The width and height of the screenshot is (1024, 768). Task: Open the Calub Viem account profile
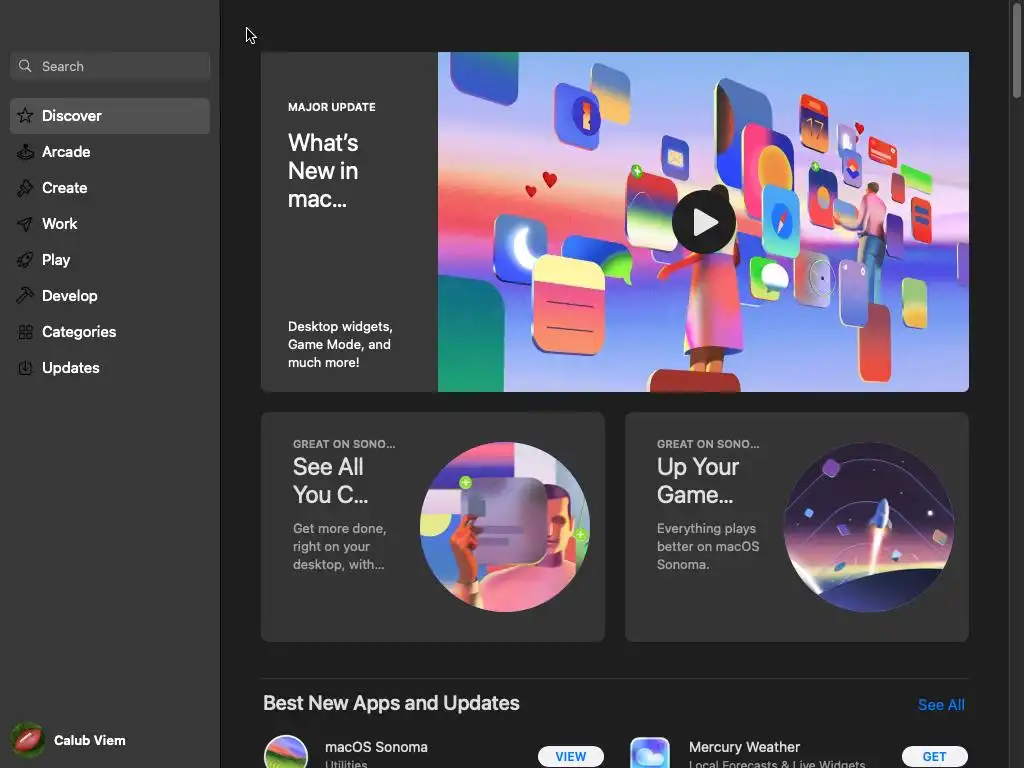tap(69, 740)
